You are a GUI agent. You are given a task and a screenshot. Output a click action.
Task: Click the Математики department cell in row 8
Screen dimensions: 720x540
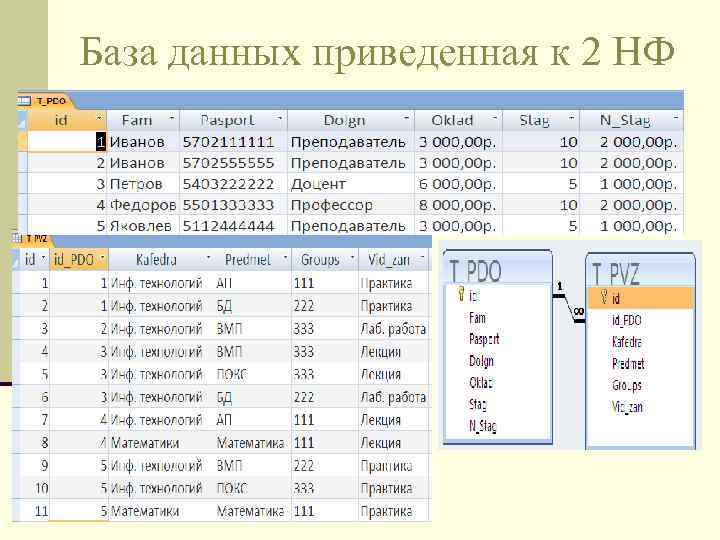[161, 443]
